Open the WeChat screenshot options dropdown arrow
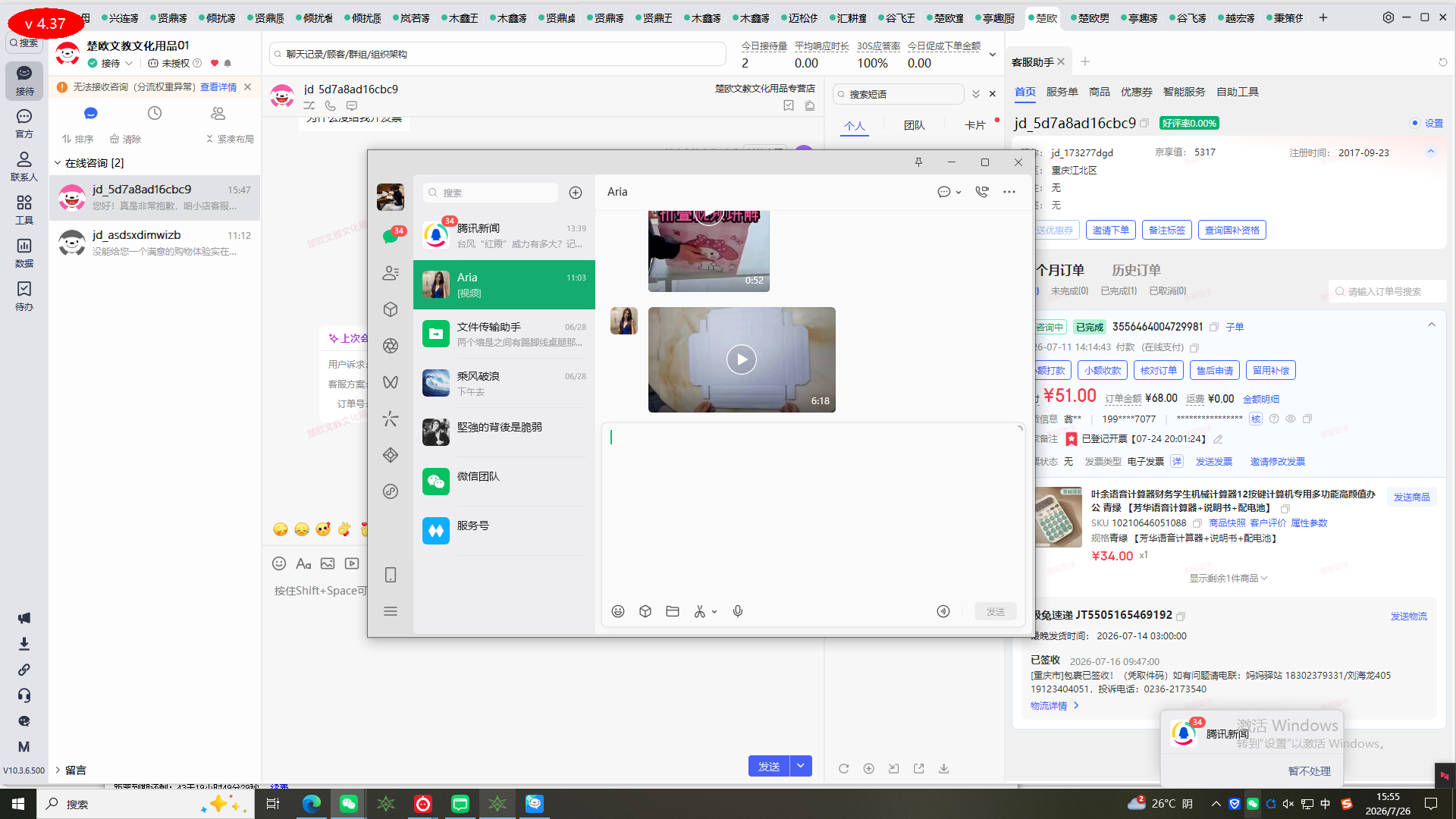Screen dimensions: 1456x819 point(714,612)
